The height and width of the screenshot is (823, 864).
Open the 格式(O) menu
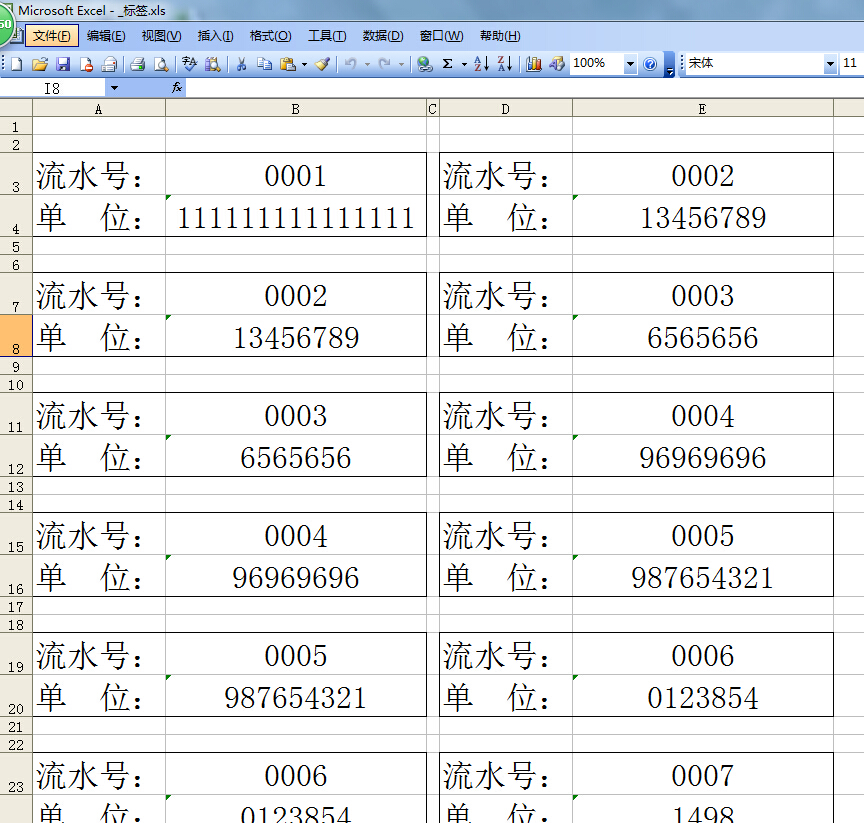(270, 36)
